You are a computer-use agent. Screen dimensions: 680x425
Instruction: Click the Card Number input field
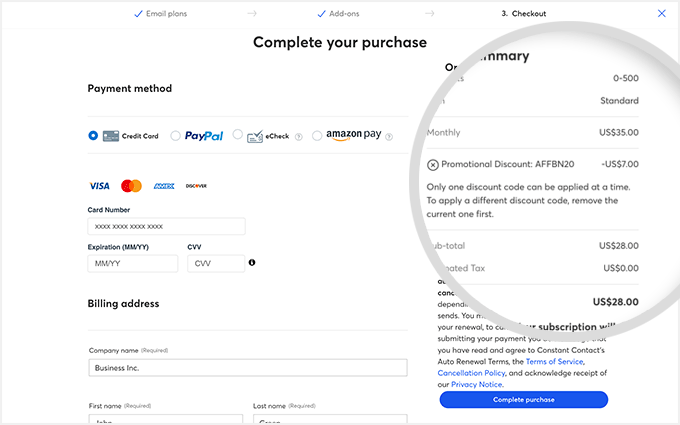coord(166,227)
